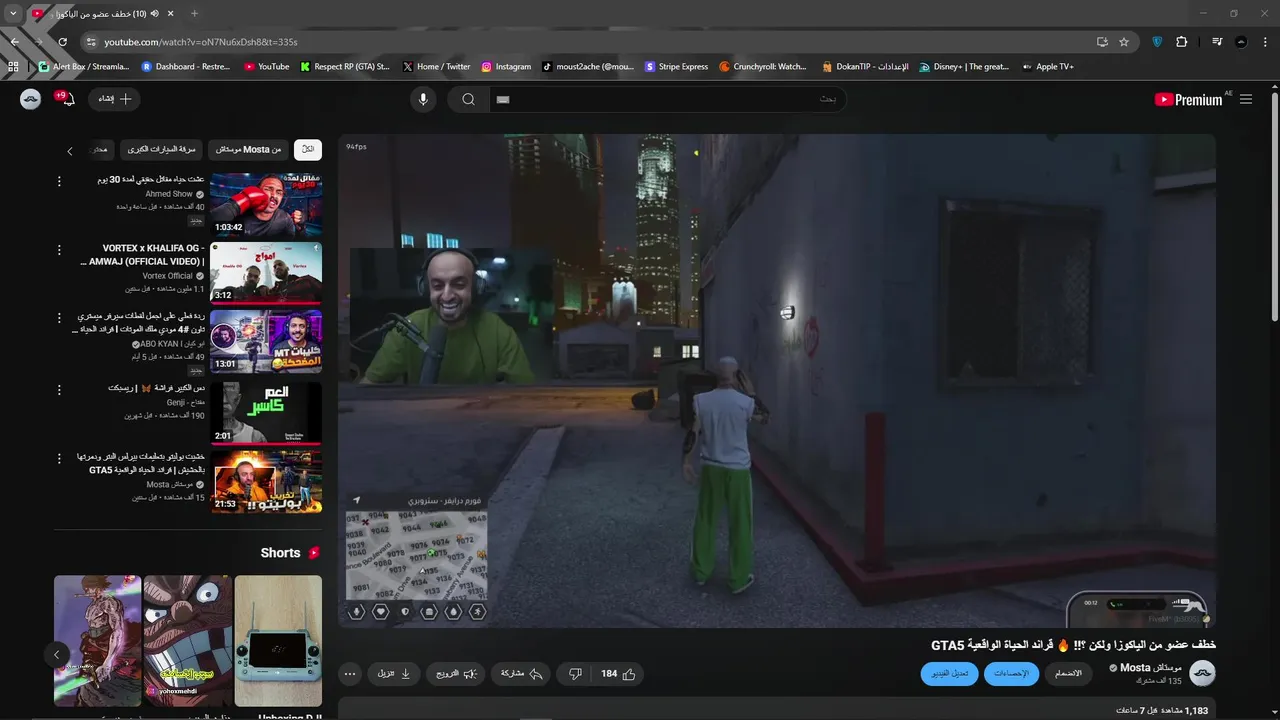This screenshot has height=720, width=1280.
Task: Click the Share (مشاركة) button
Action: (x=521, y=674)
